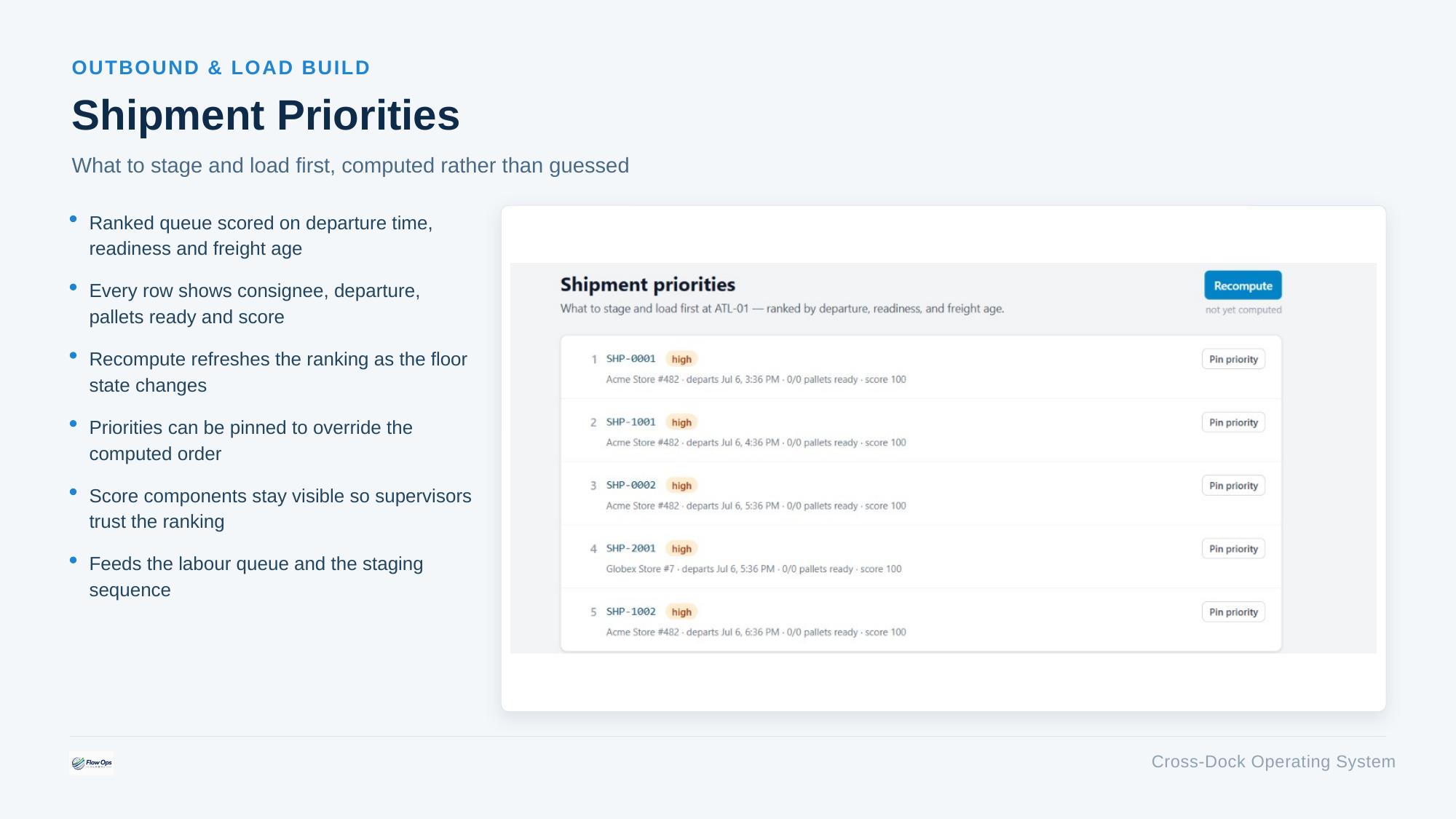Pin priority for shipment SHP-2001
The width and height of the screenshot is (1456, 819).
click(x=1233, y=549)
